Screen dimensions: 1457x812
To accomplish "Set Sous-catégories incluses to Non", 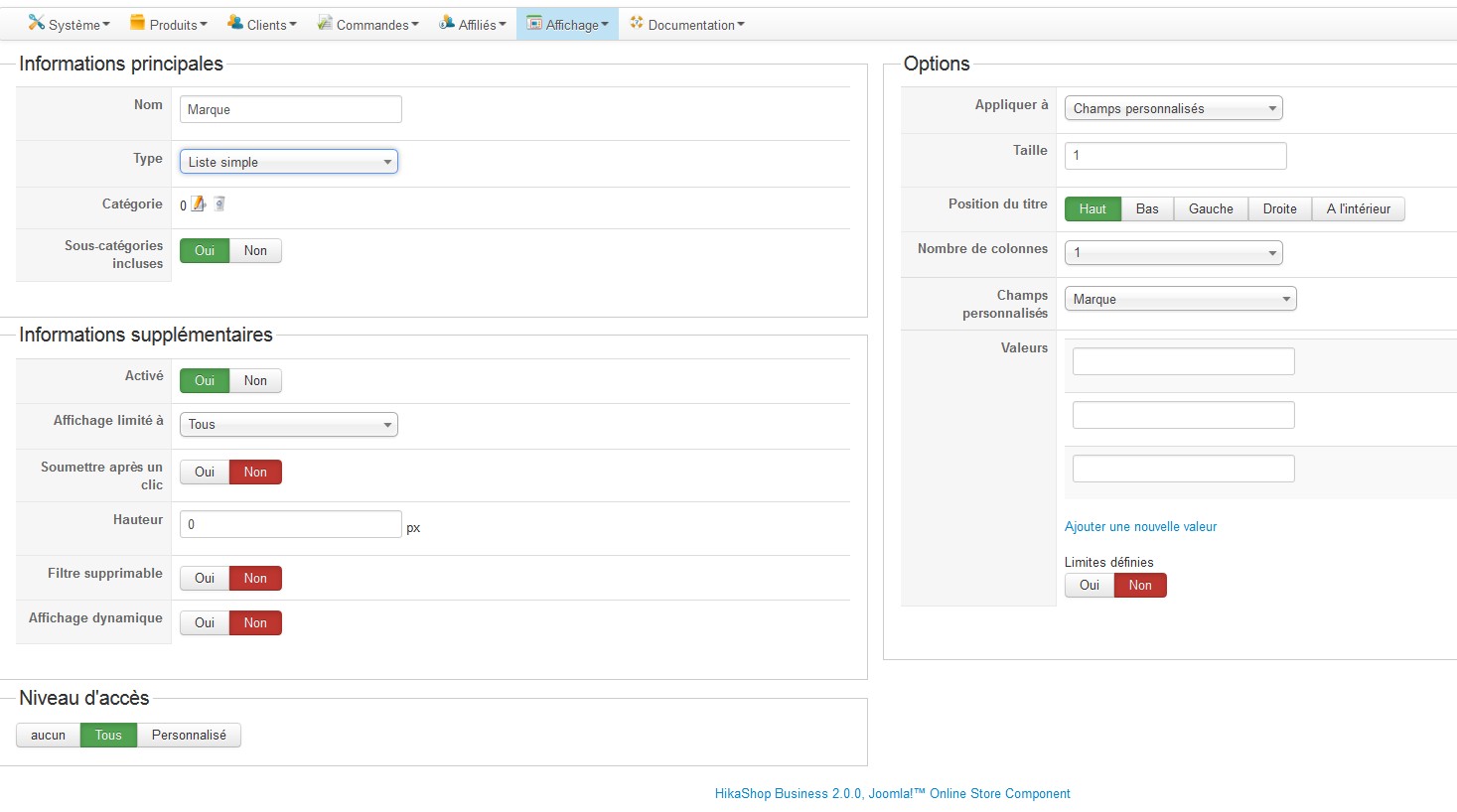I will [255, 251].
